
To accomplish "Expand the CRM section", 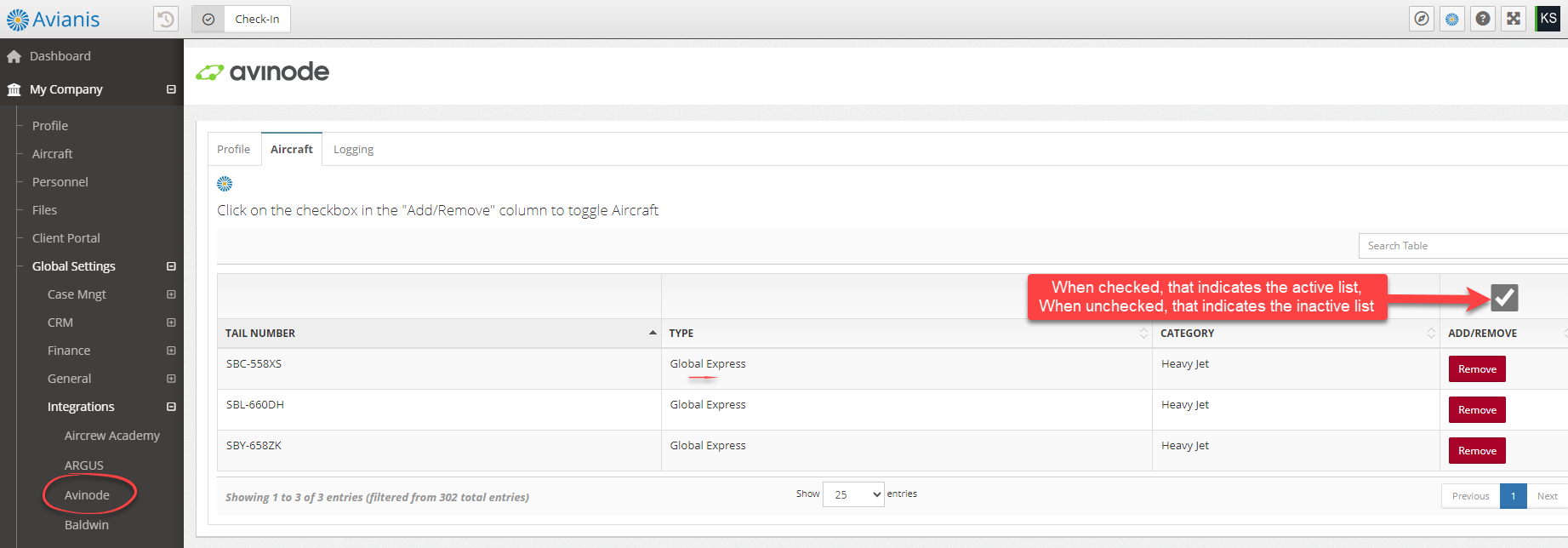I will [x=171, y=323].
